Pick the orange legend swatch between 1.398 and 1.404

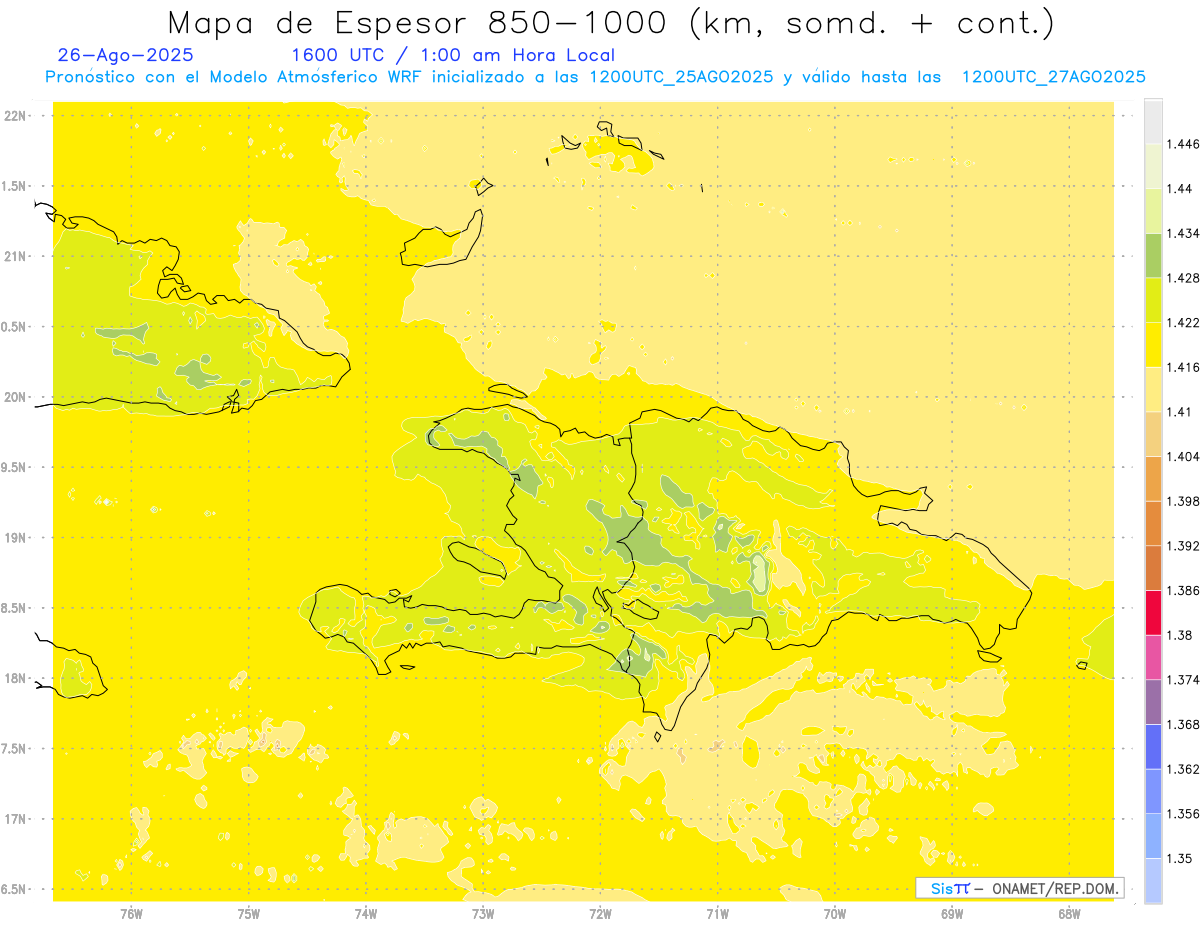[1153, 478]
